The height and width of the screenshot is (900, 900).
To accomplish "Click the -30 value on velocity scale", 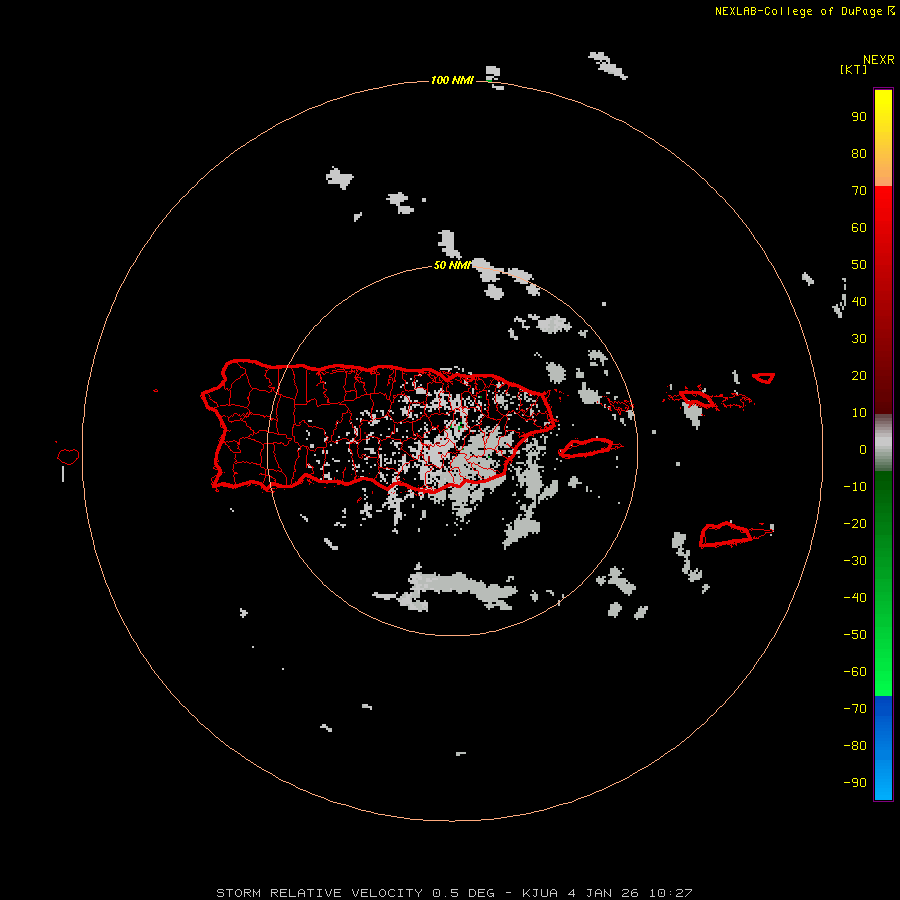I will coord(855,561).
